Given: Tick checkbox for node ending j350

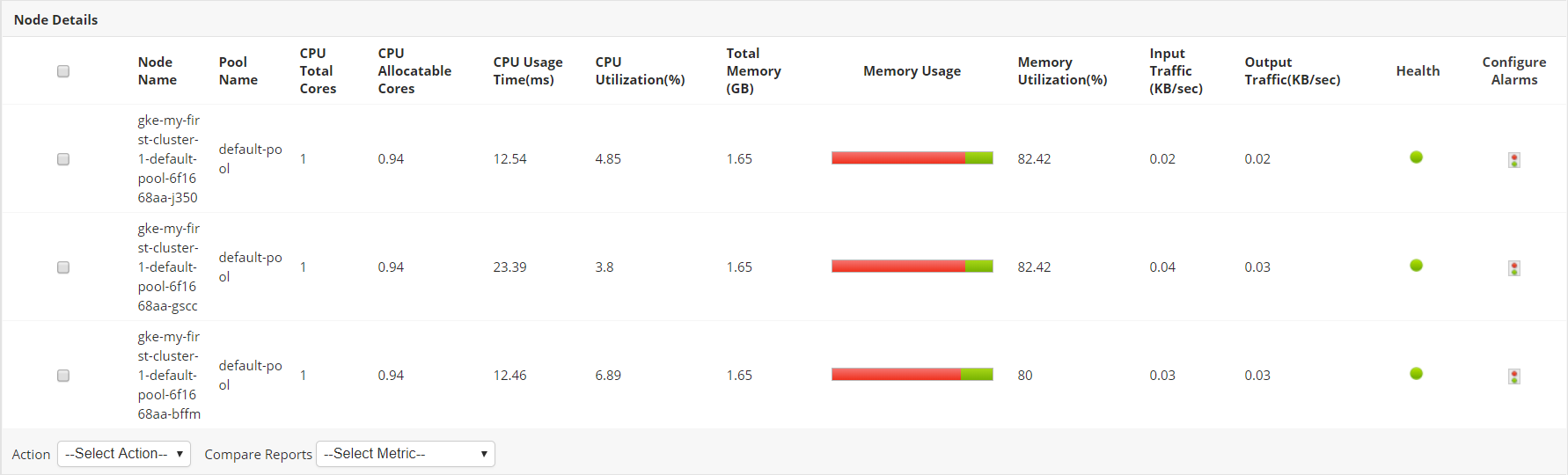Looking at the screenshot, I should (63, 159).
